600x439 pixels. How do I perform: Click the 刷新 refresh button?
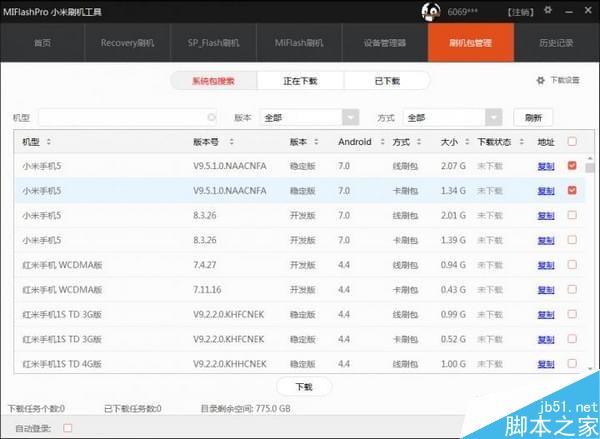[533, 118]
